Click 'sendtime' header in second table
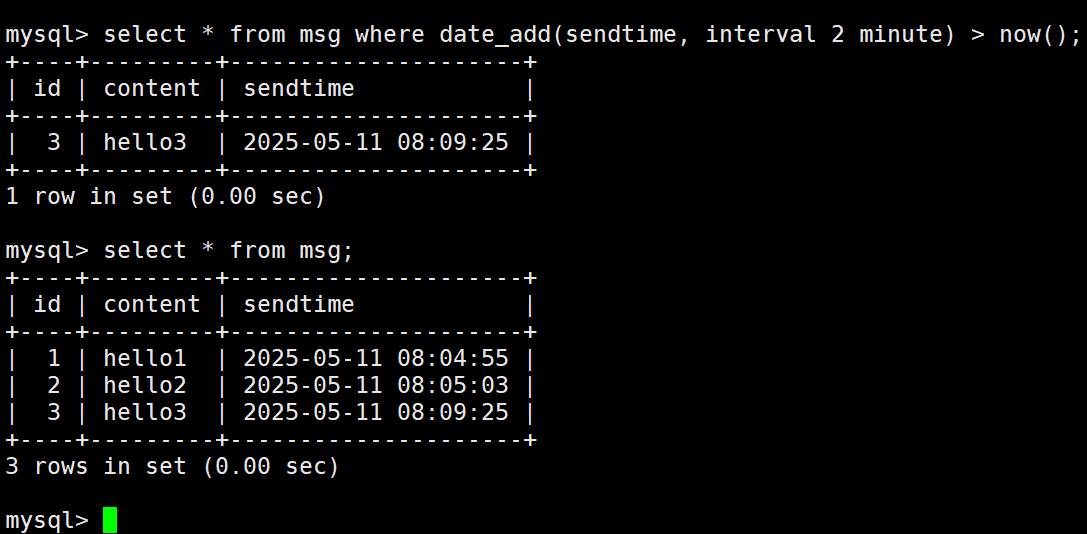 click(x=299, y=304)
